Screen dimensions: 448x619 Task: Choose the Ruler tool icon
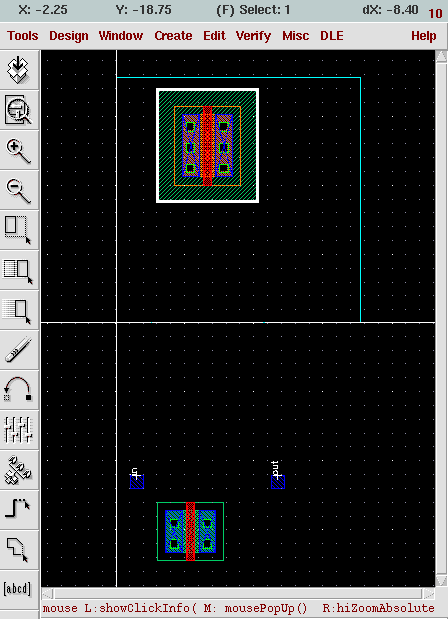(19, 351)
